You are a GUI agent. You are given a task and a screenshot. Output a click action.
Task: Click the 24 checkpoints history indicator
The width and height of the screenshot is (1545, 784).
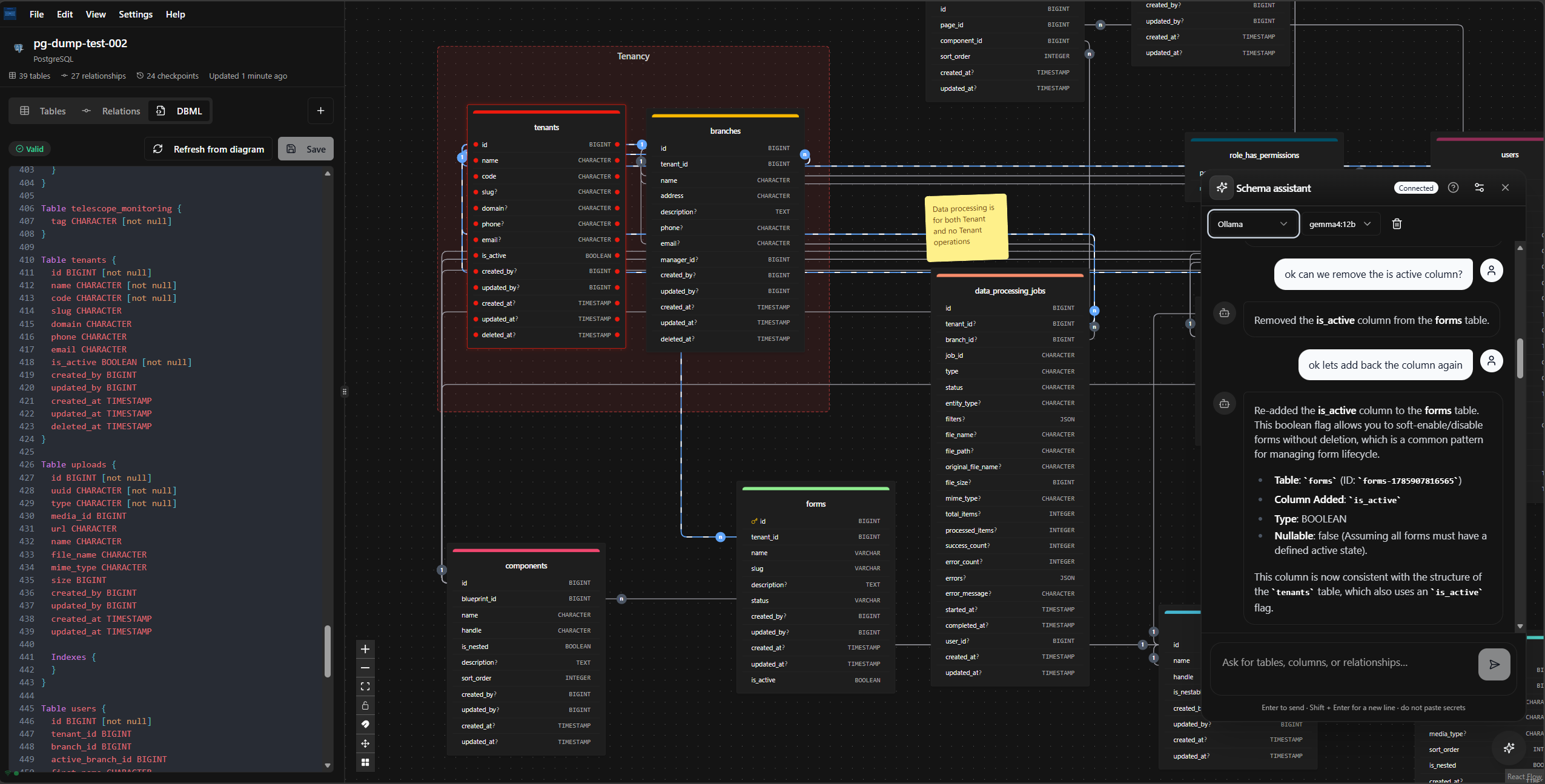click(x=168, y=76)
